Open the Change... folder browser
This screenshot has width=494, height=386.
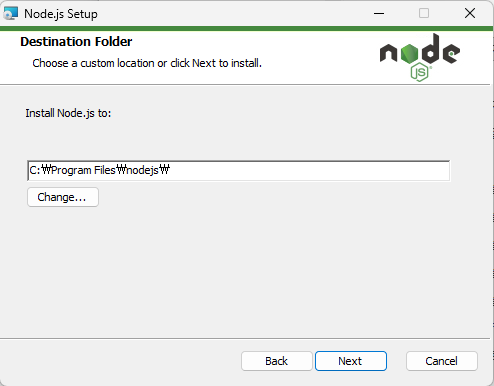63,197
